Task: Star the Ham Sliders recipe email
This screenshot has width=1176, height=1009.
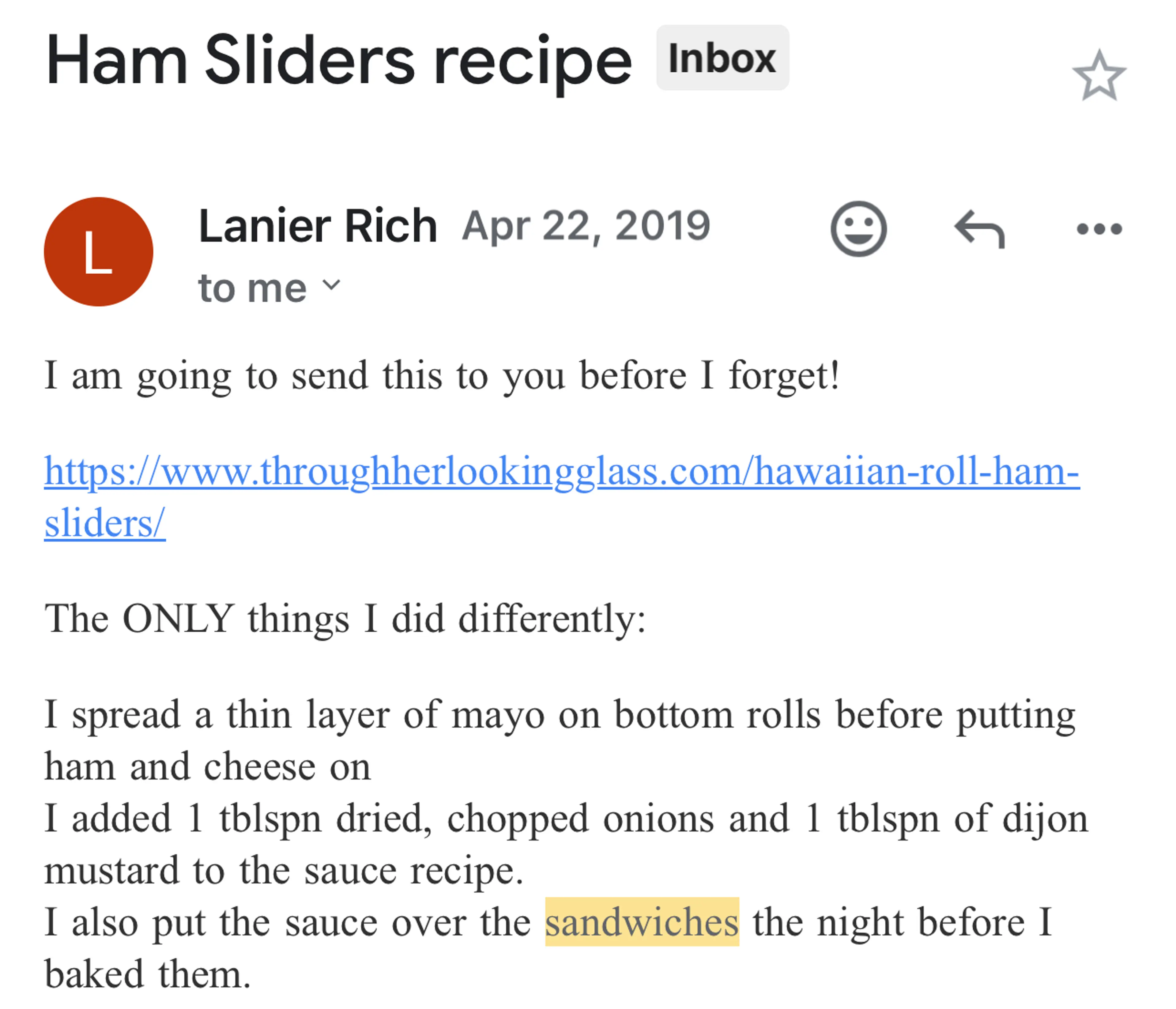Action: pyautogui.click(x=1099, y=75)
